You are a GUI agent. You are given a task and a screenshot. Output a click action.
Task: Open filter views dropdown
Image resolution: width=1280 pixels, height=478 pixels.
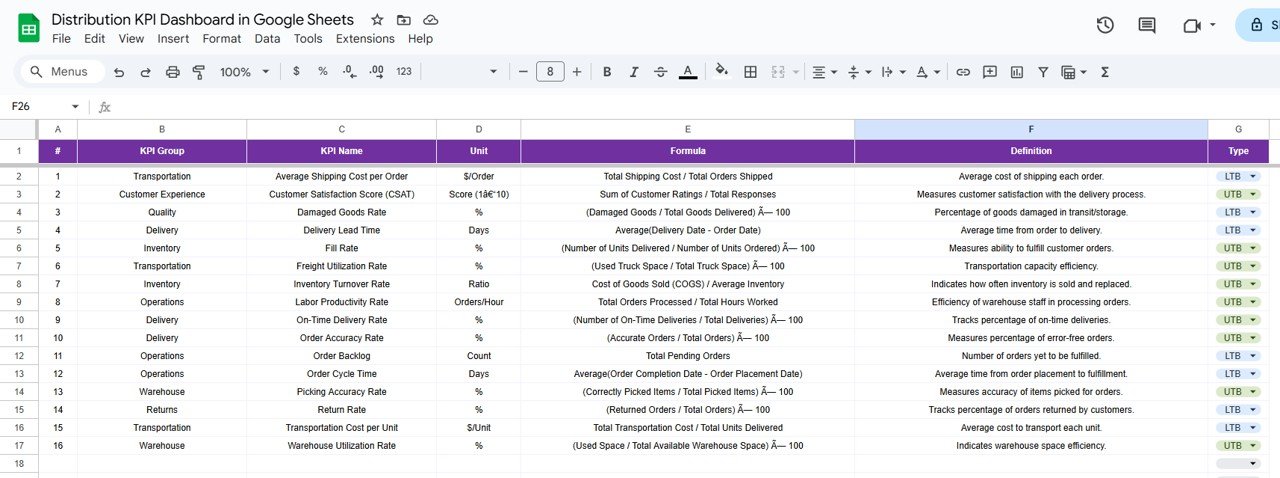(1074, 72)
